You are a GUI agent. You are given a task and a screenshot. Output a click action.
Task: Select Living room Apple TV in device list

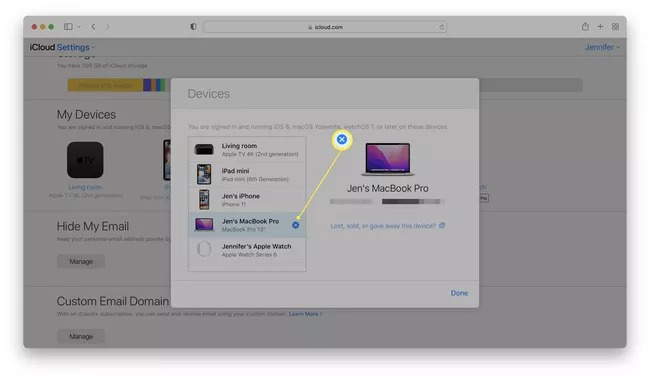click(x=247, y=150)
